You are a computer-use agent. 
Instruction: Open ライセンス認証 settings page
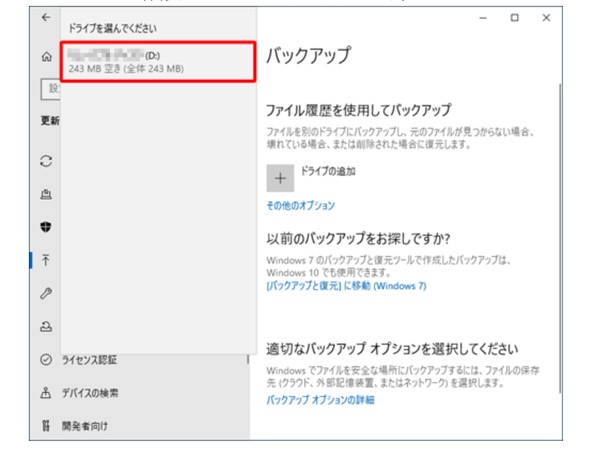[x=89, y=360]
